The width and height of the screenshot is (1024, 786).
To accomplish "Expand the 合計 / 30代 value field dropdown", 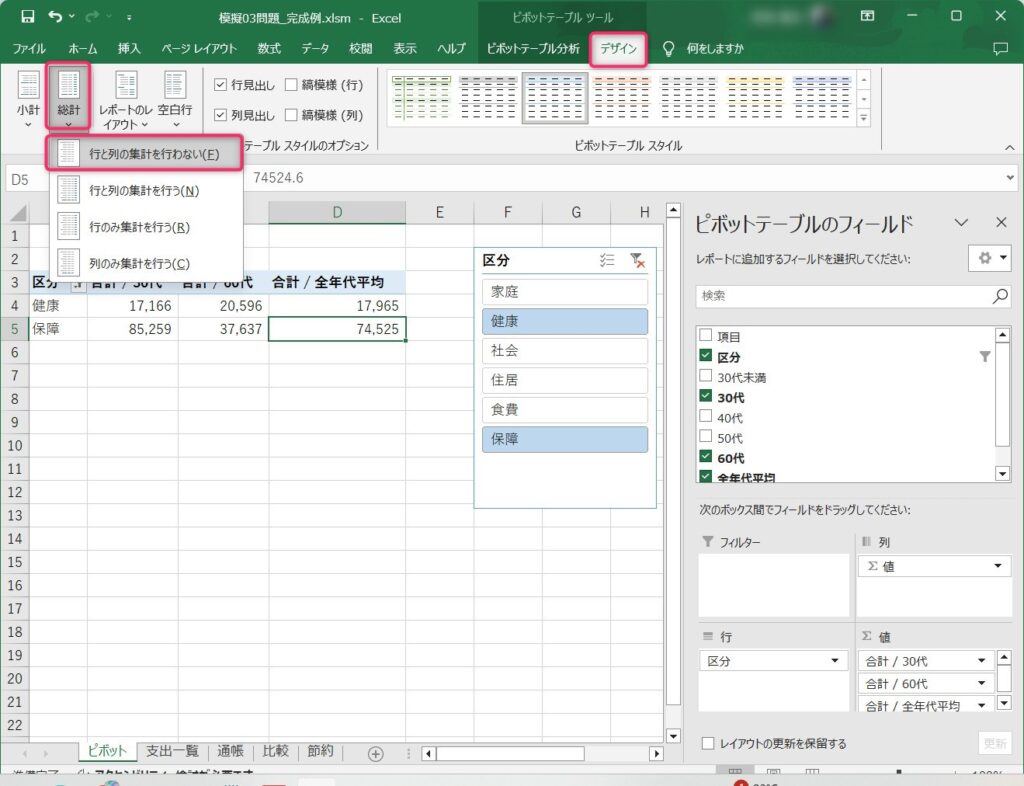I will tap(981, 661).
